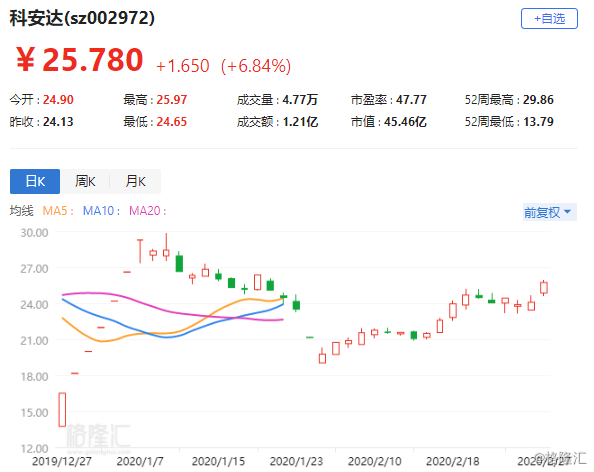
Task: Click the 12.00 price axis label
Action: point(34,449)
